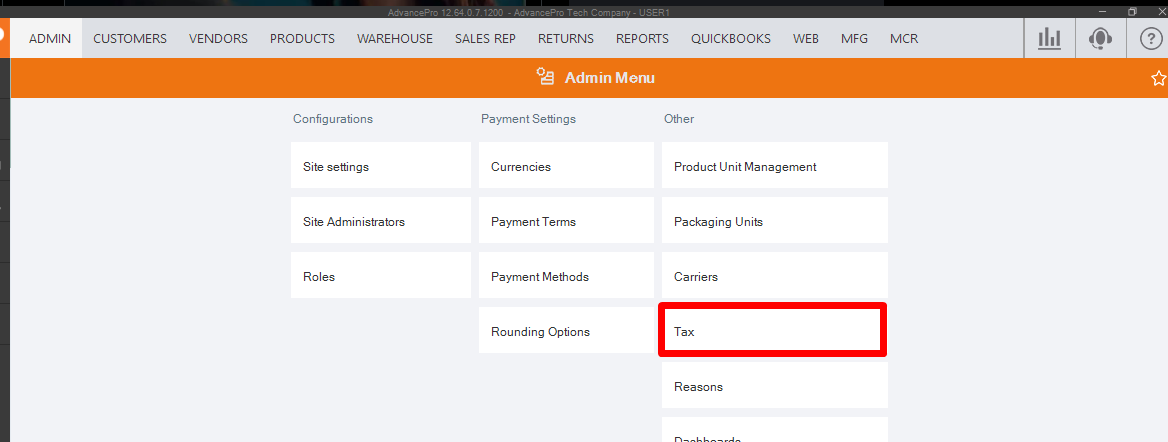Screen dimensions: 1168x442
Task: Open the help question mark icon
Action: tap(1151, 39)
